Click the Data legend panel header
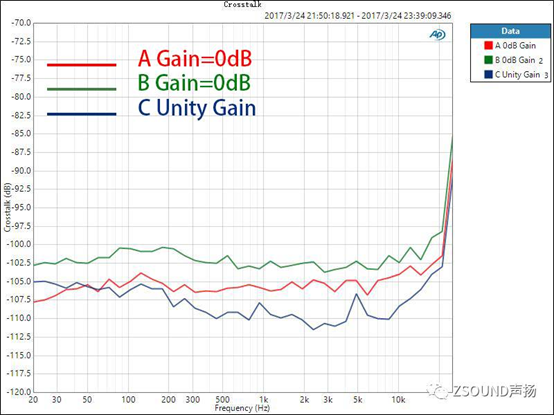The height and width of the screenshot is (415, 554). 510,31
